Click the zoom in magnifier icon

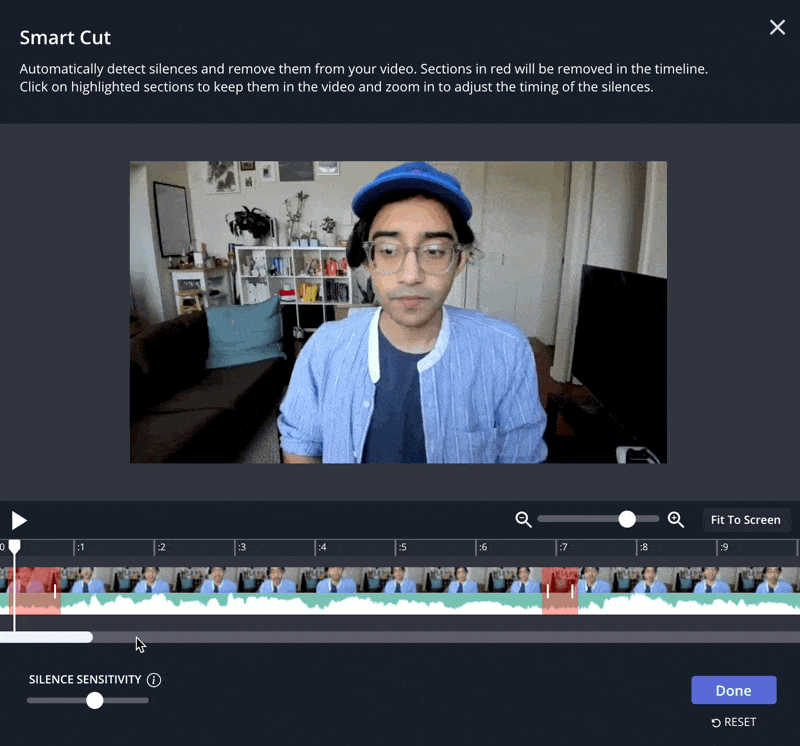click(676, 519)
